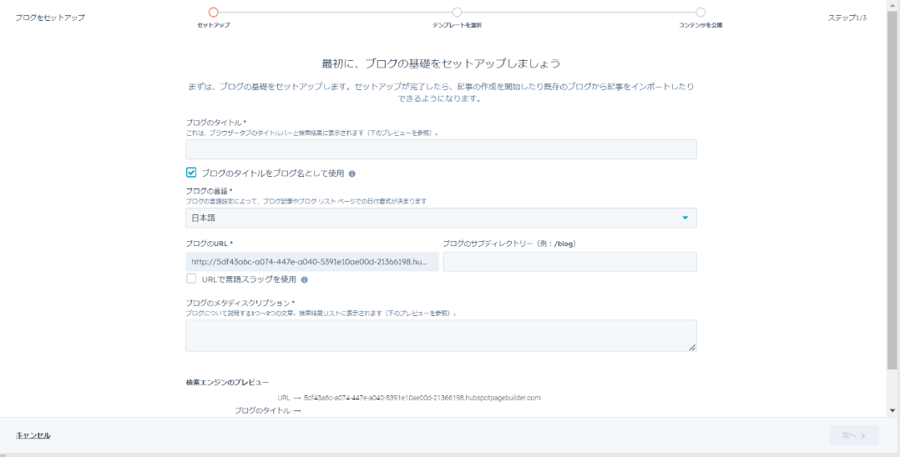Screen dimensions: 900x457
Task: Click the 最初に、ブログの基礎をセットアップしましょう heading
Action: click(441, 63)
